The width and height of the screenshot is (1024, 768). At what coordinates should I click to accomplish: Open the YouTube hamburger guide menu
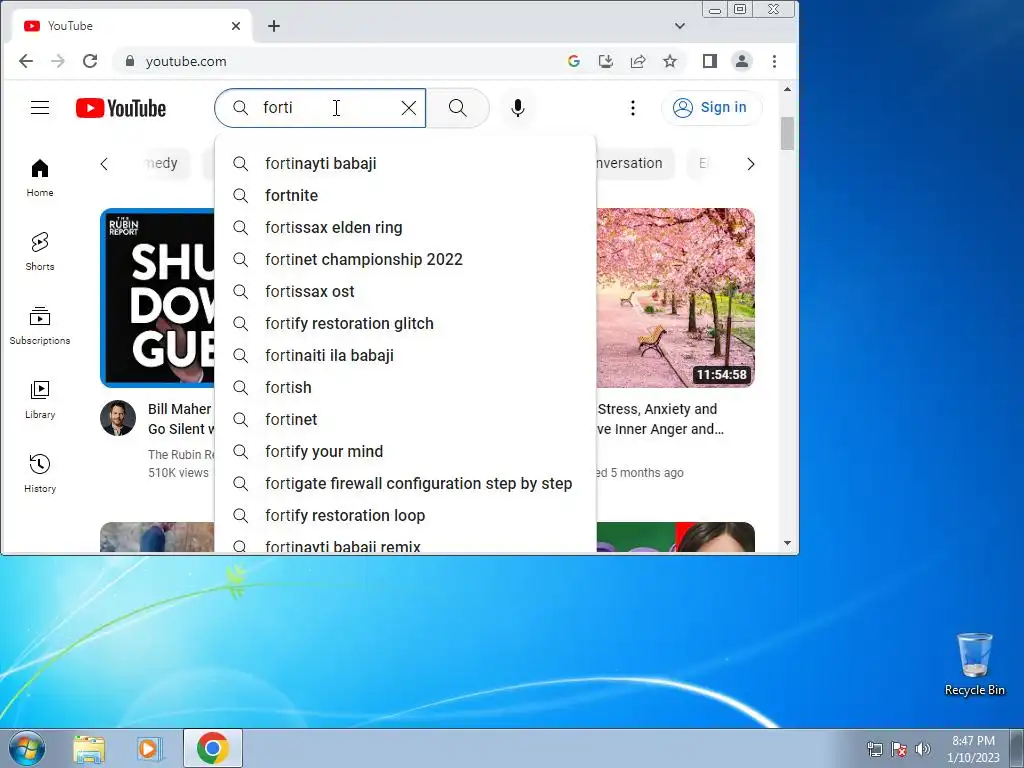click(40, 108)
